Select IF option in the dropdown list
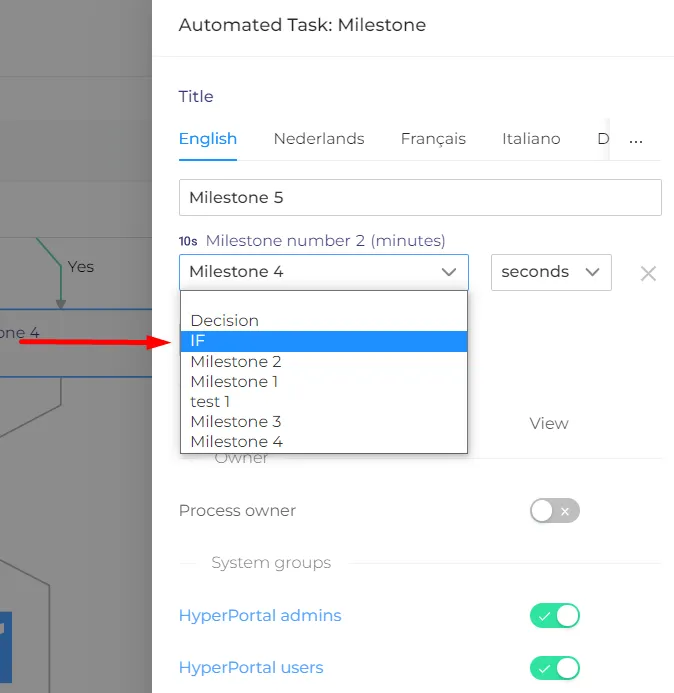The height and width of the screenshot is (693, 674). point(324,341)
